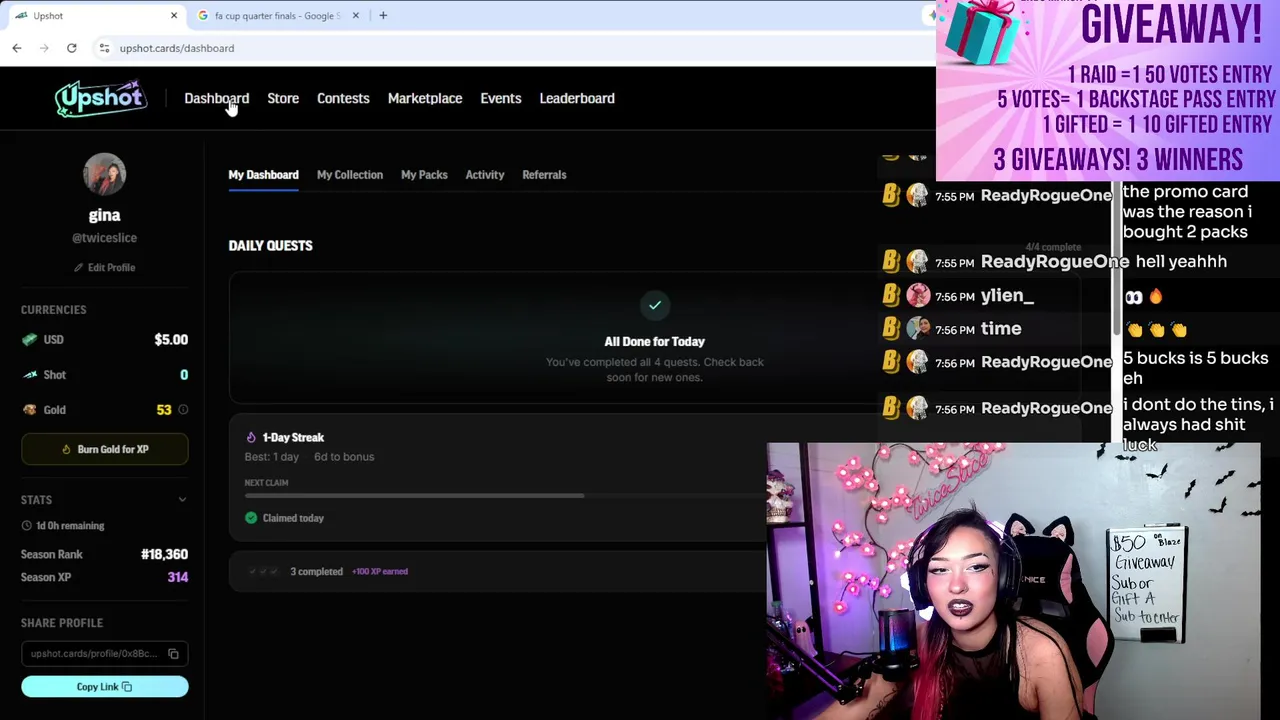Switch to My Packs tab
The height and width of the screenshot is (720, 1280).
(424, 175)
